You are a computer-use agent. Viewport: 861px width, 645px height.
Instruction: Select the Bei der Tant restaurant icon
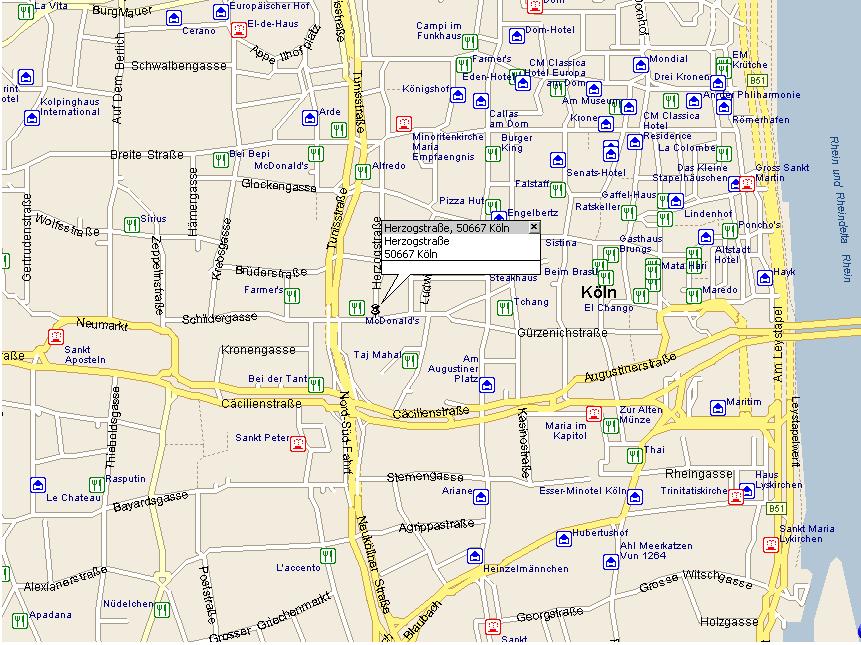click(315, 384)
